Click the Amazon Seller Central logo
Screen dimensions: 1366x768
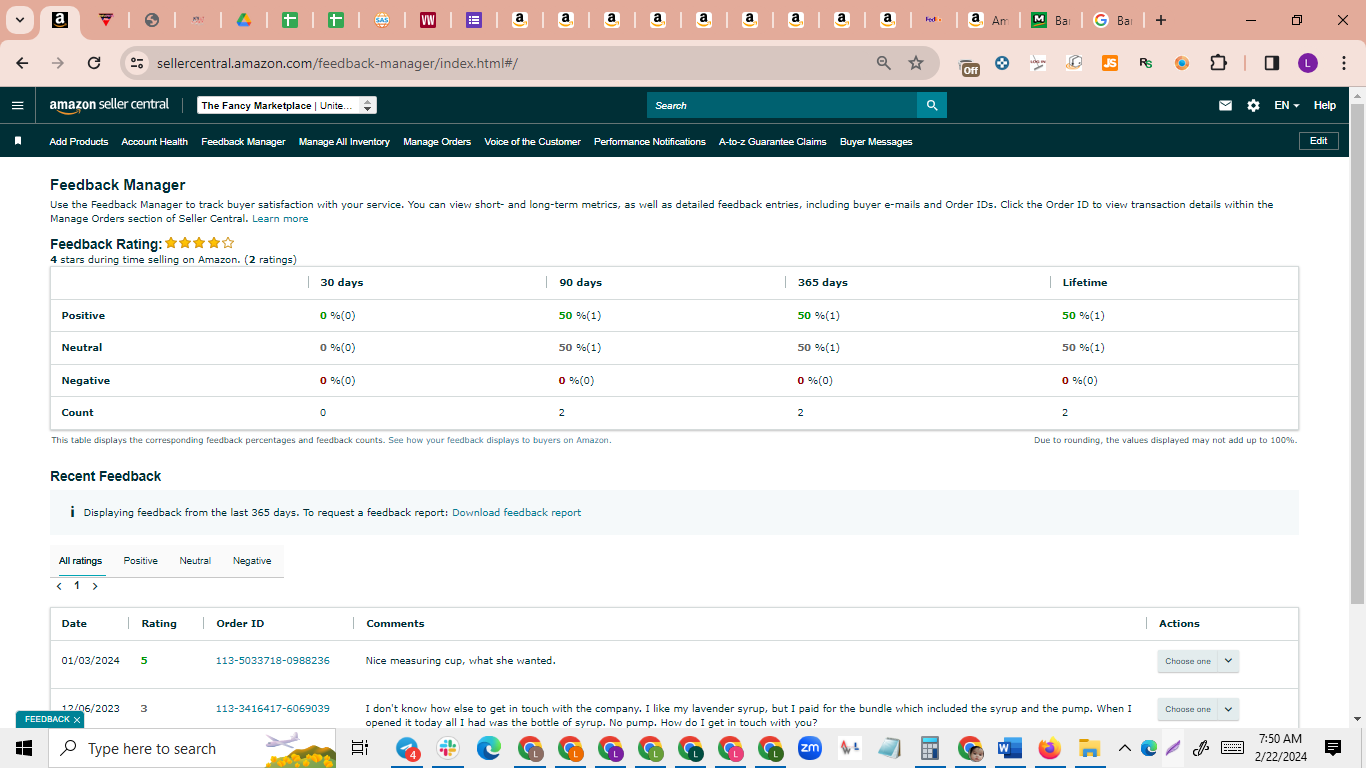[x=109, y=105]
